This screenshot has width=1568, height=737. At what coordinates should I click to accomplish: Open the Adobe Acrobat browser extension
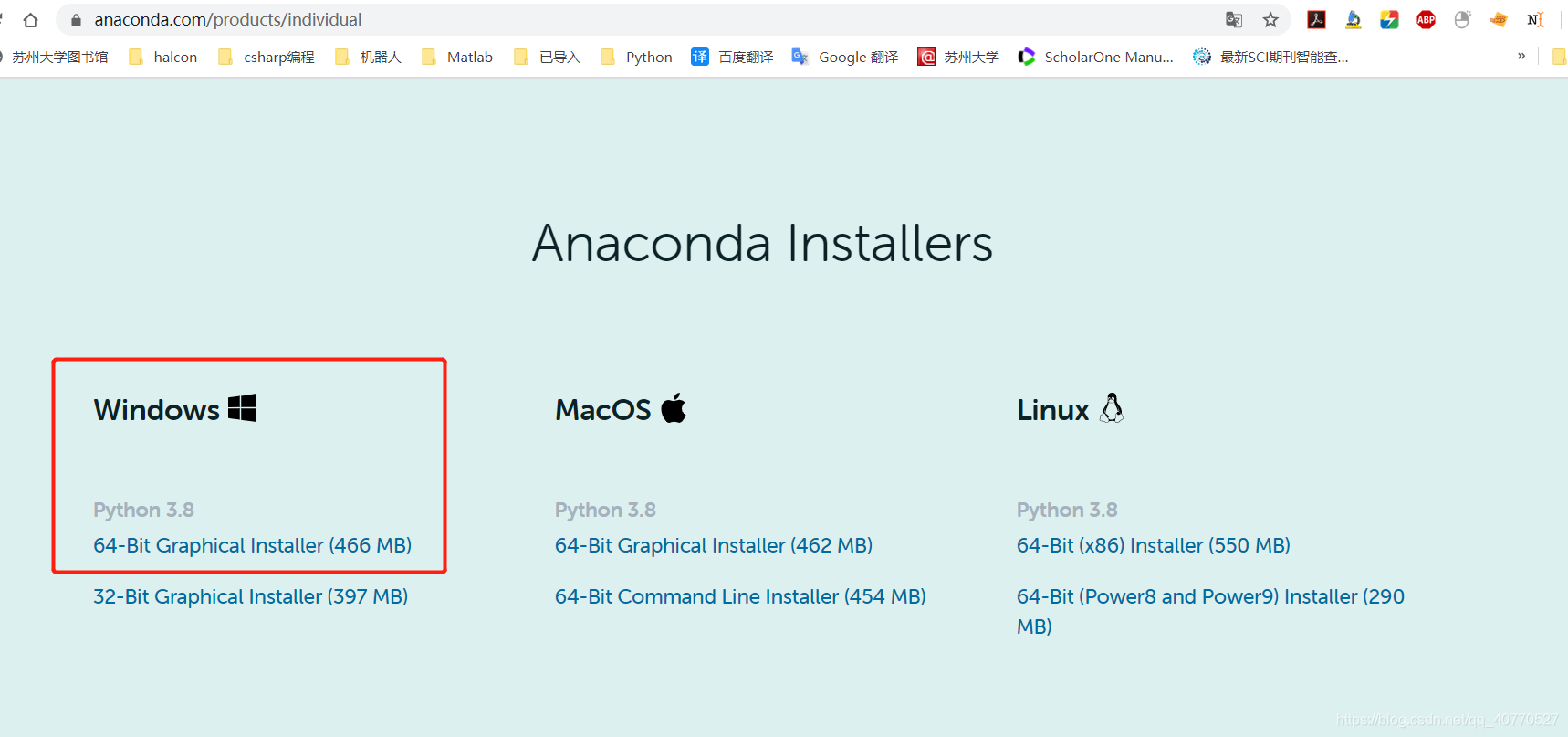click(1316, 19)
